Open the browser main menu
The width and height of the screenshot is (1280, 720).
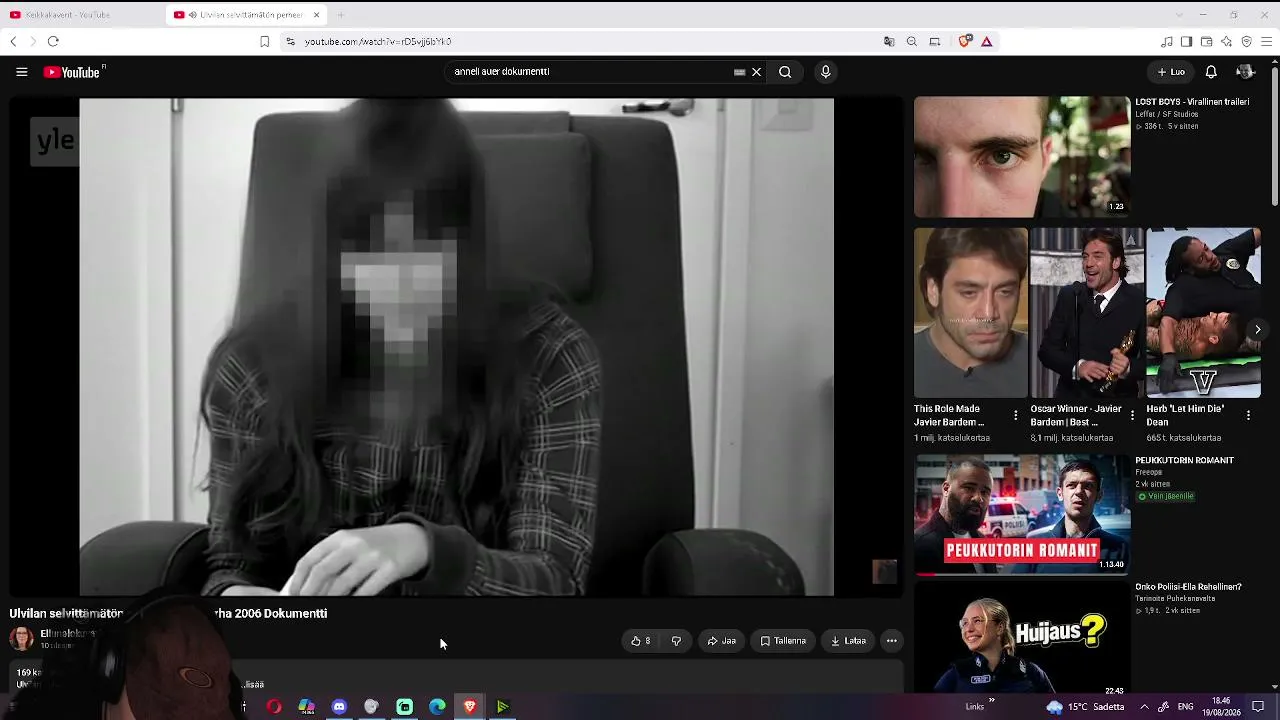[1267, 41]
